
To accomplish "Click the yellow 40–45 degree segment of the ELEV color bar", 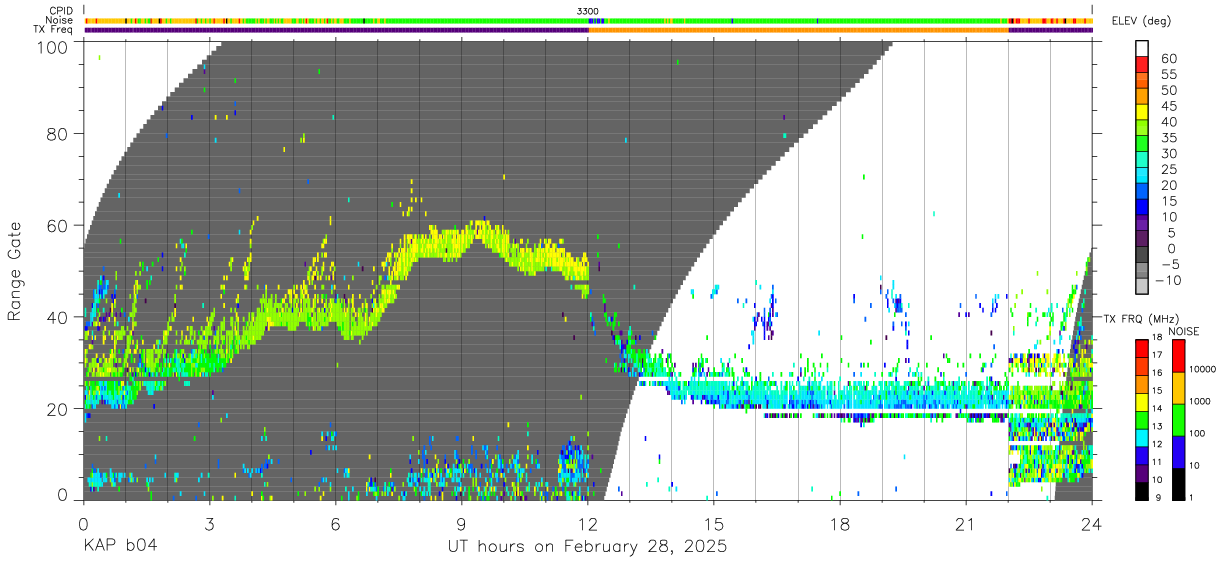I will point(1142,113).
